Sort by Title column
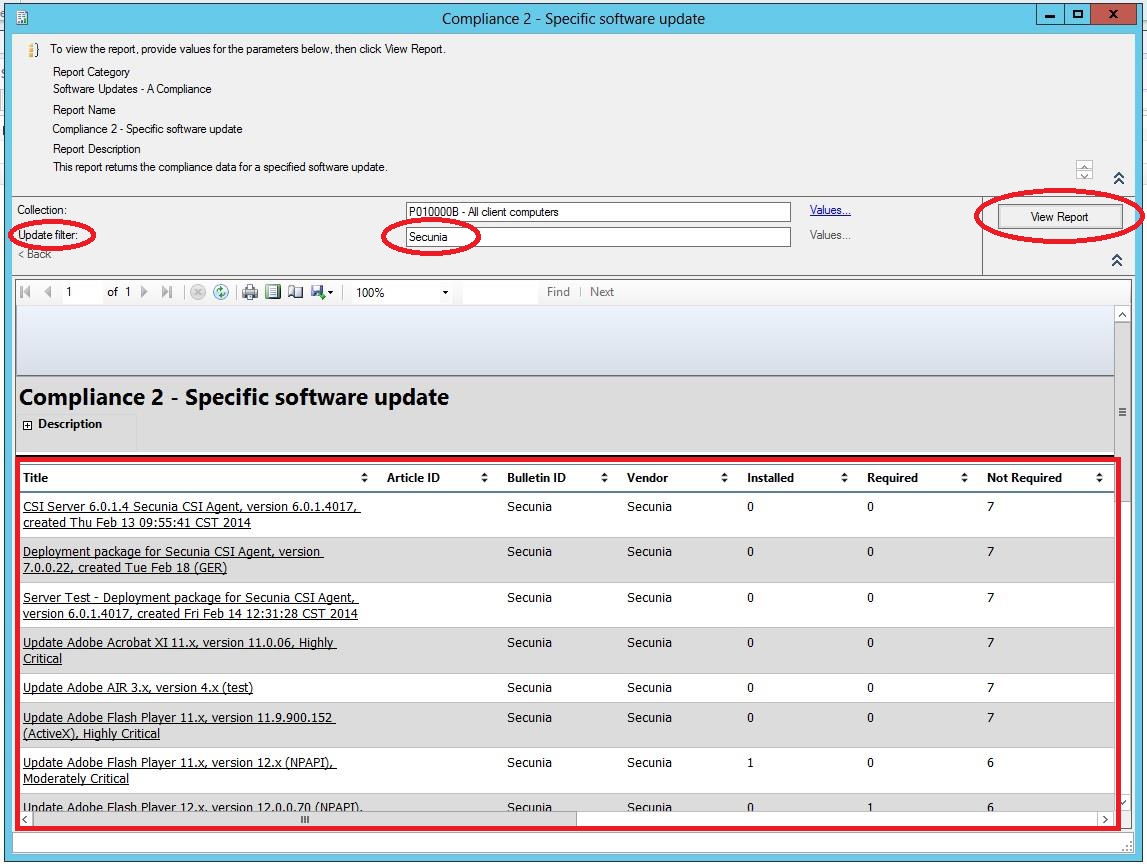1147x867 pixels. coord(364,478)
